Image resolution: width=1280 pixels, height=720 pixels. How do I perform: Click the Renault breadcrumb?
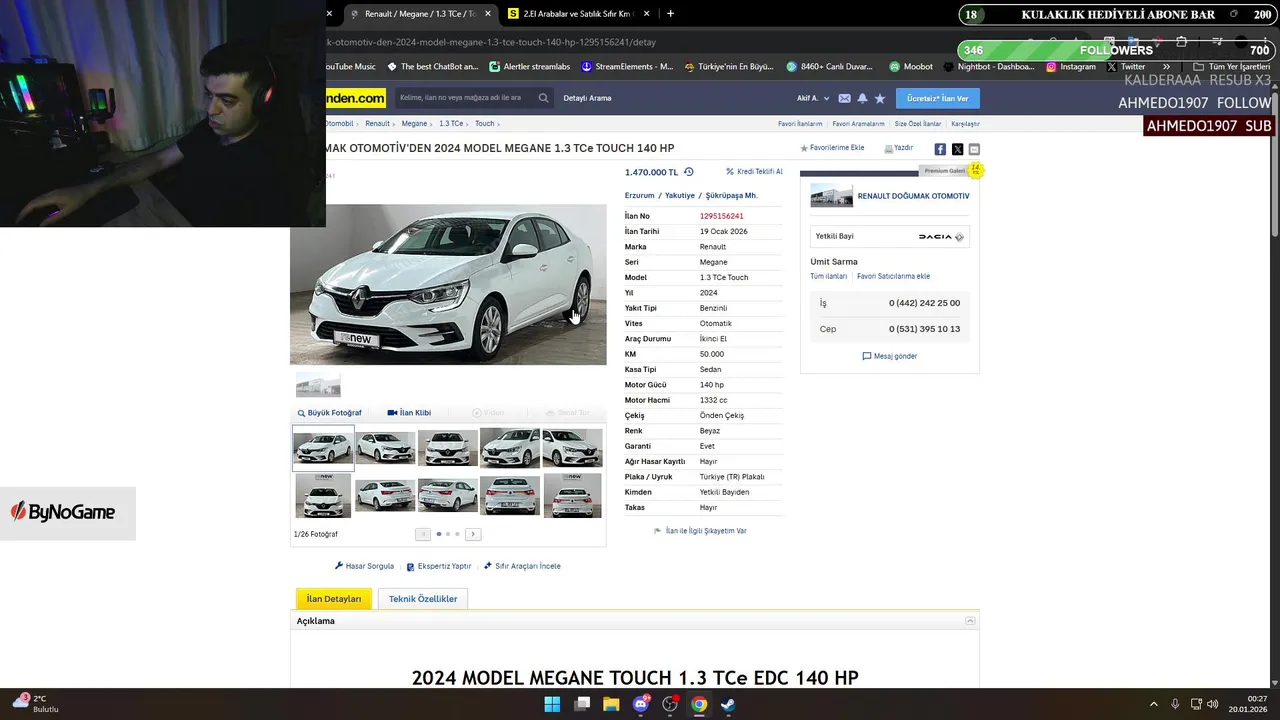377,124
